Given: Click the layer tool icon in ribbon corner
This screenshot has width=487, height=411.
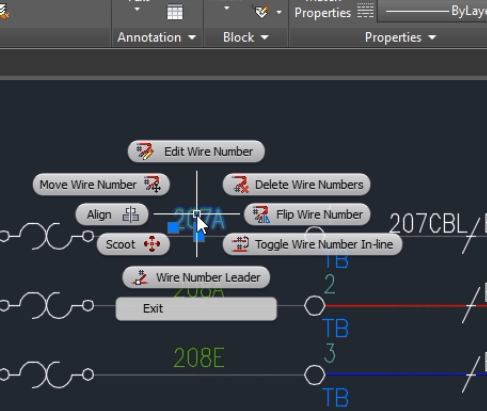Looking at the screenshot, I should coord(5,11).
